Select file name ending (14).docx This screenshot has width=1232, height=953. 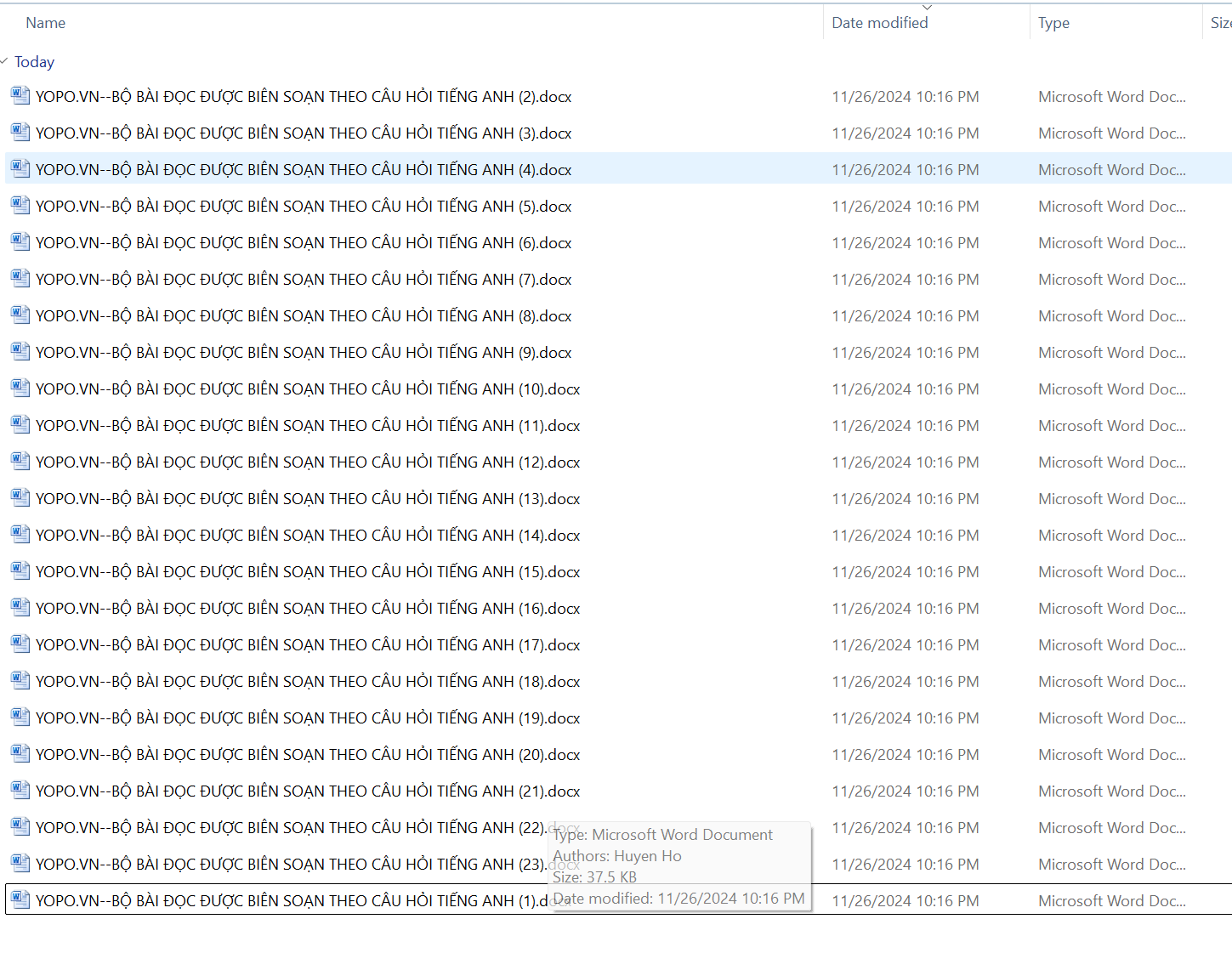pyautogui.click(x=308, y=536)
